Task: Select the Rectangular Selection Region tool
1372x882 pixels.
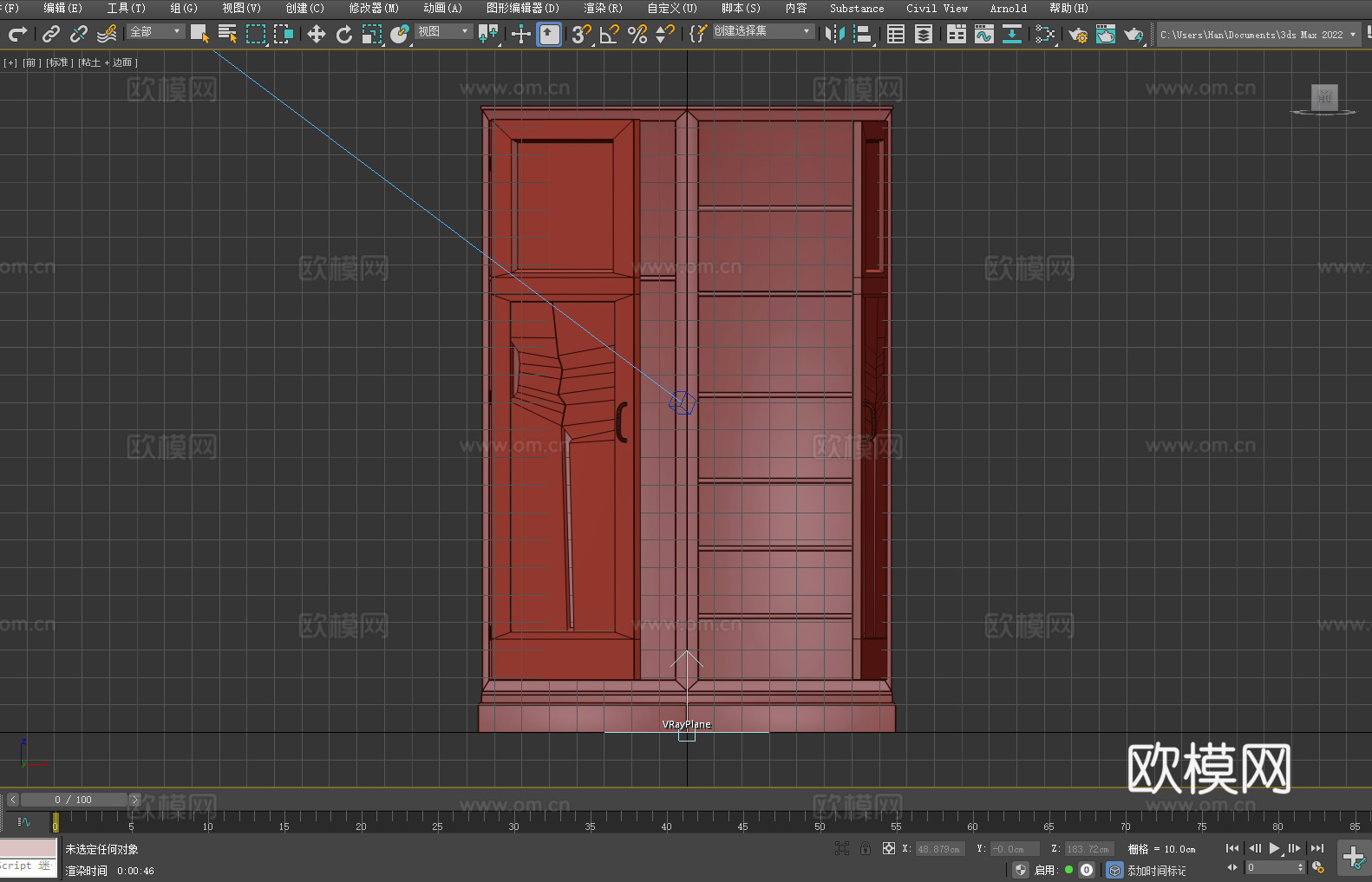Action: tap(256, 34)
